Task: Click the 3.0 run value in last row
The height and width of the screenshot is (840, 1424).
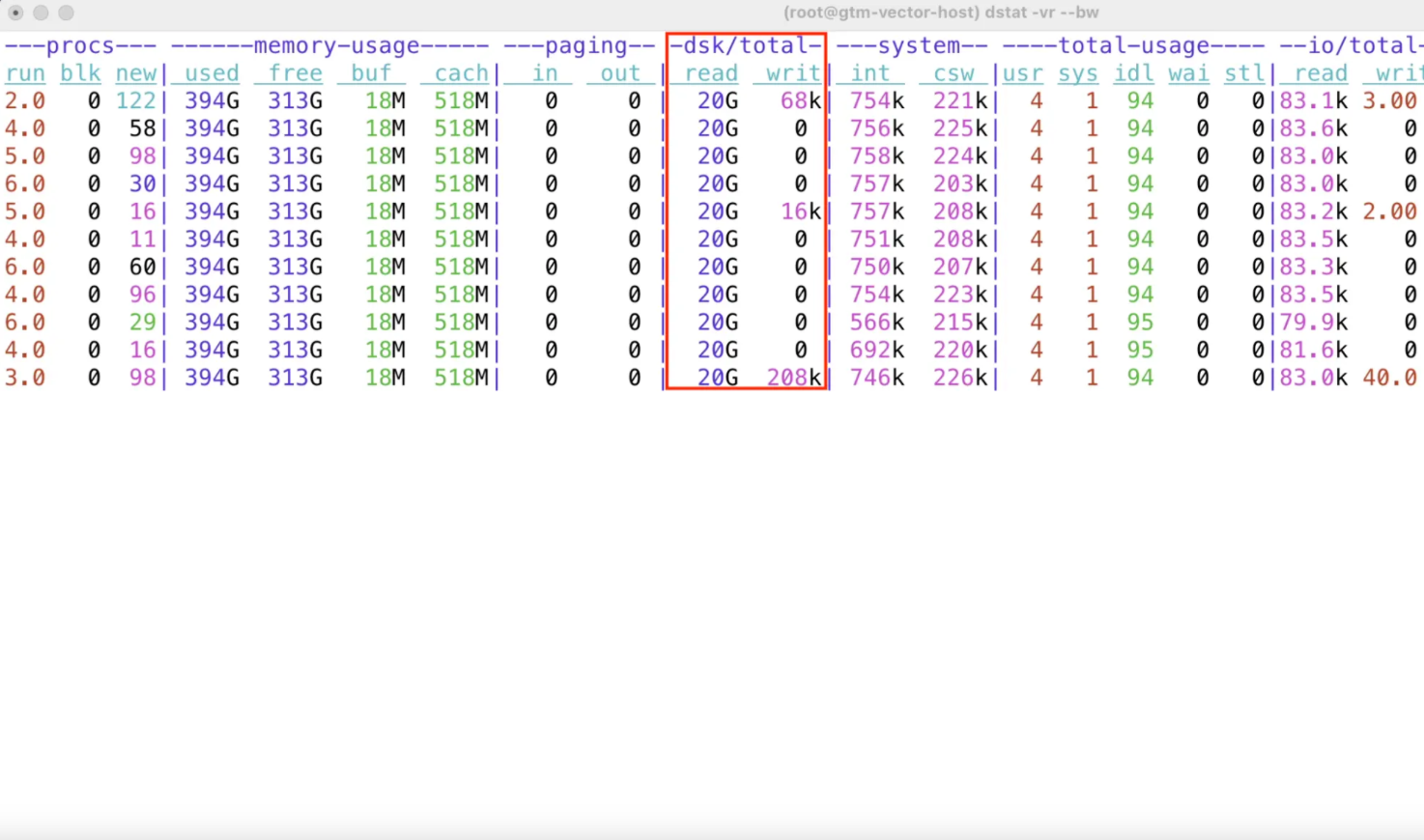Action: coord(25,378)
